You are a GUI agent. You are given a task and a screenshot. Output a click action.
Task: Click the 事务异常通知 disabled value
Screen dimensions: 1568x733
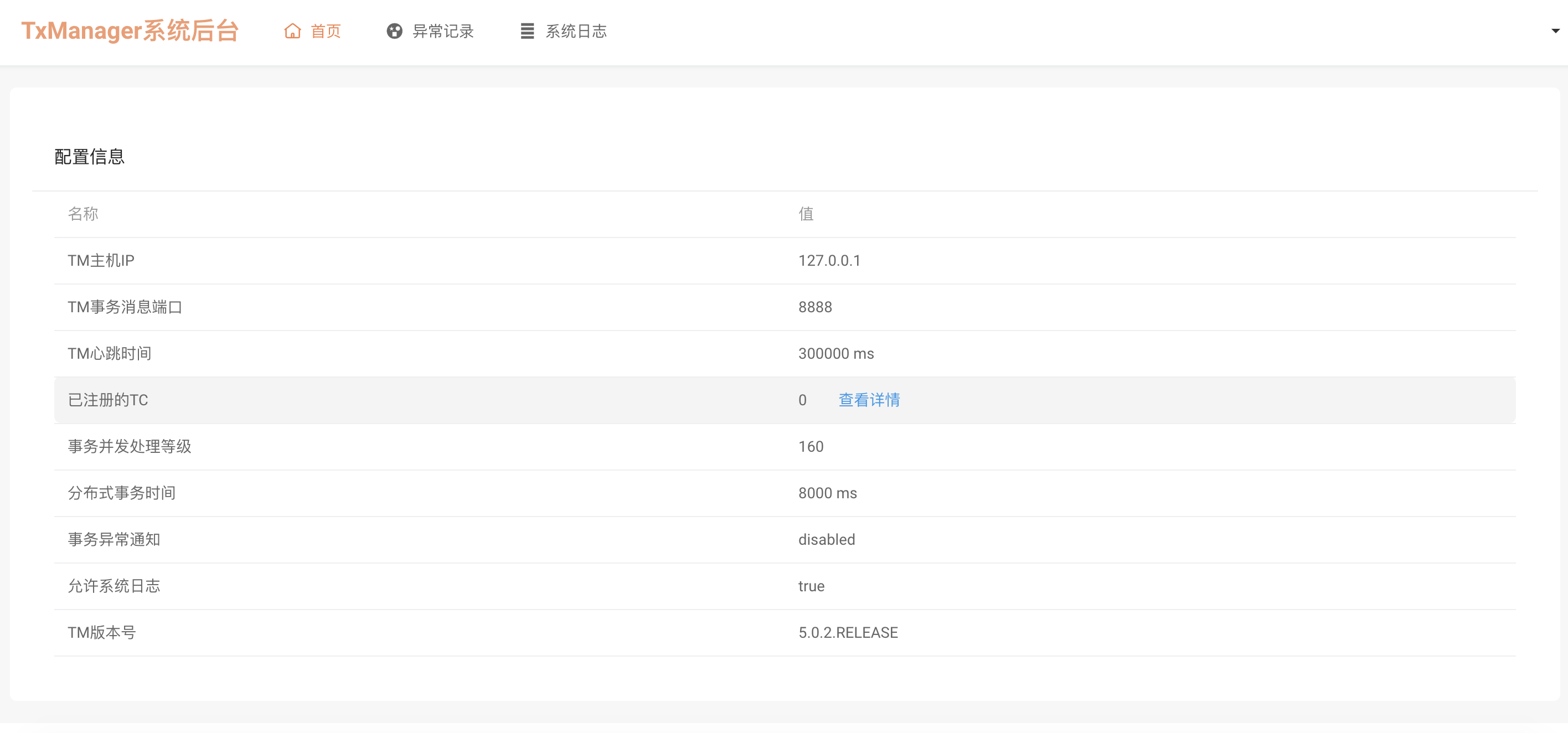coord(826,539)
